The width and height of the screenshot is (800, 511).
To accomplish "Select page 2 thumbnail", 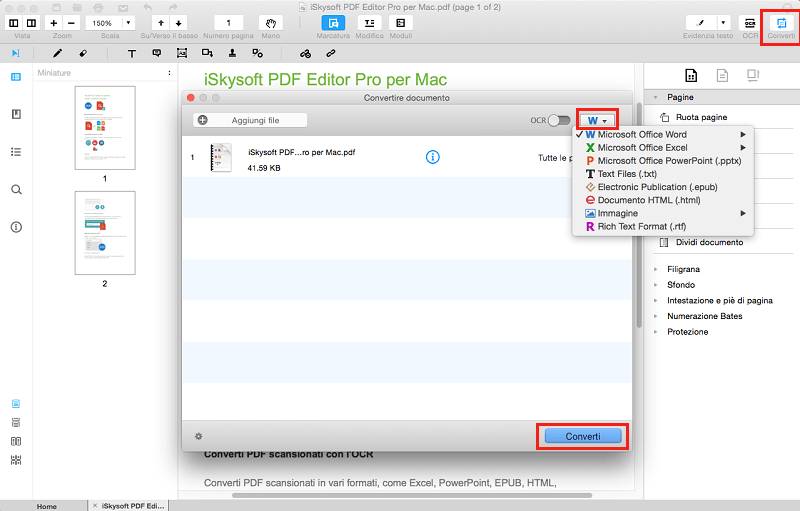I will (x=105, y=233).
